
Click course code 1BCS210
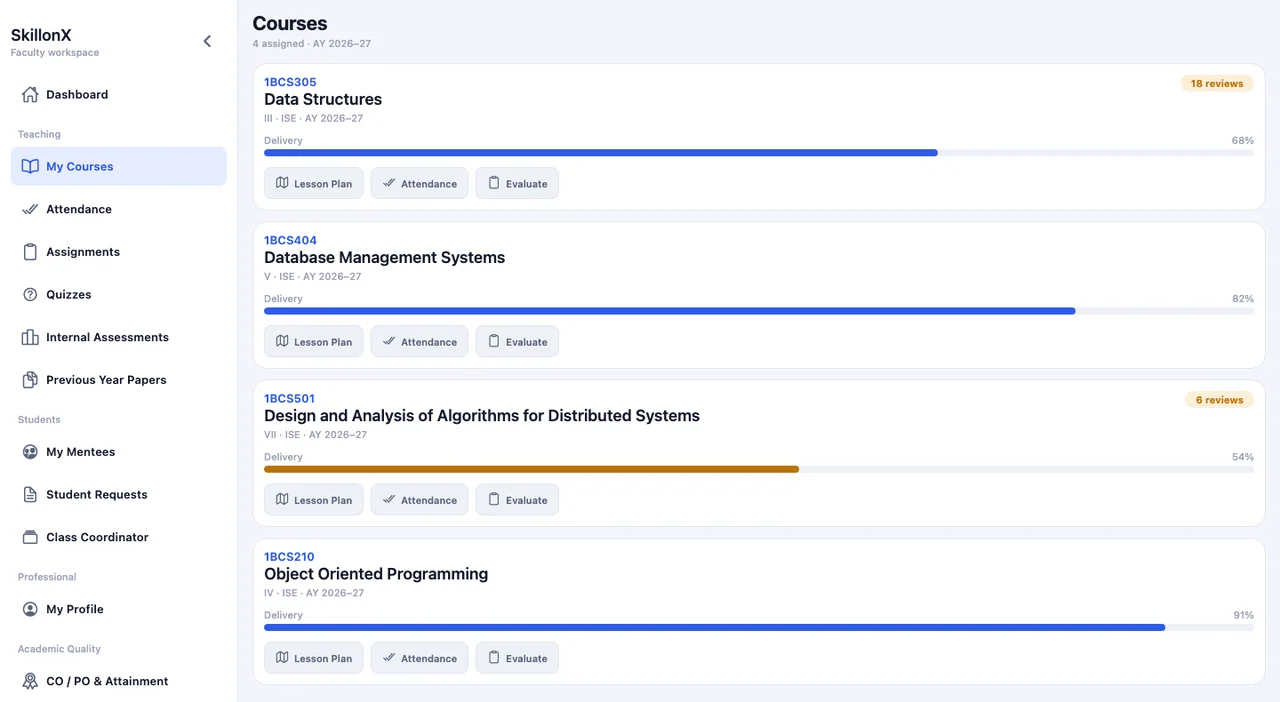coord(289,556)
